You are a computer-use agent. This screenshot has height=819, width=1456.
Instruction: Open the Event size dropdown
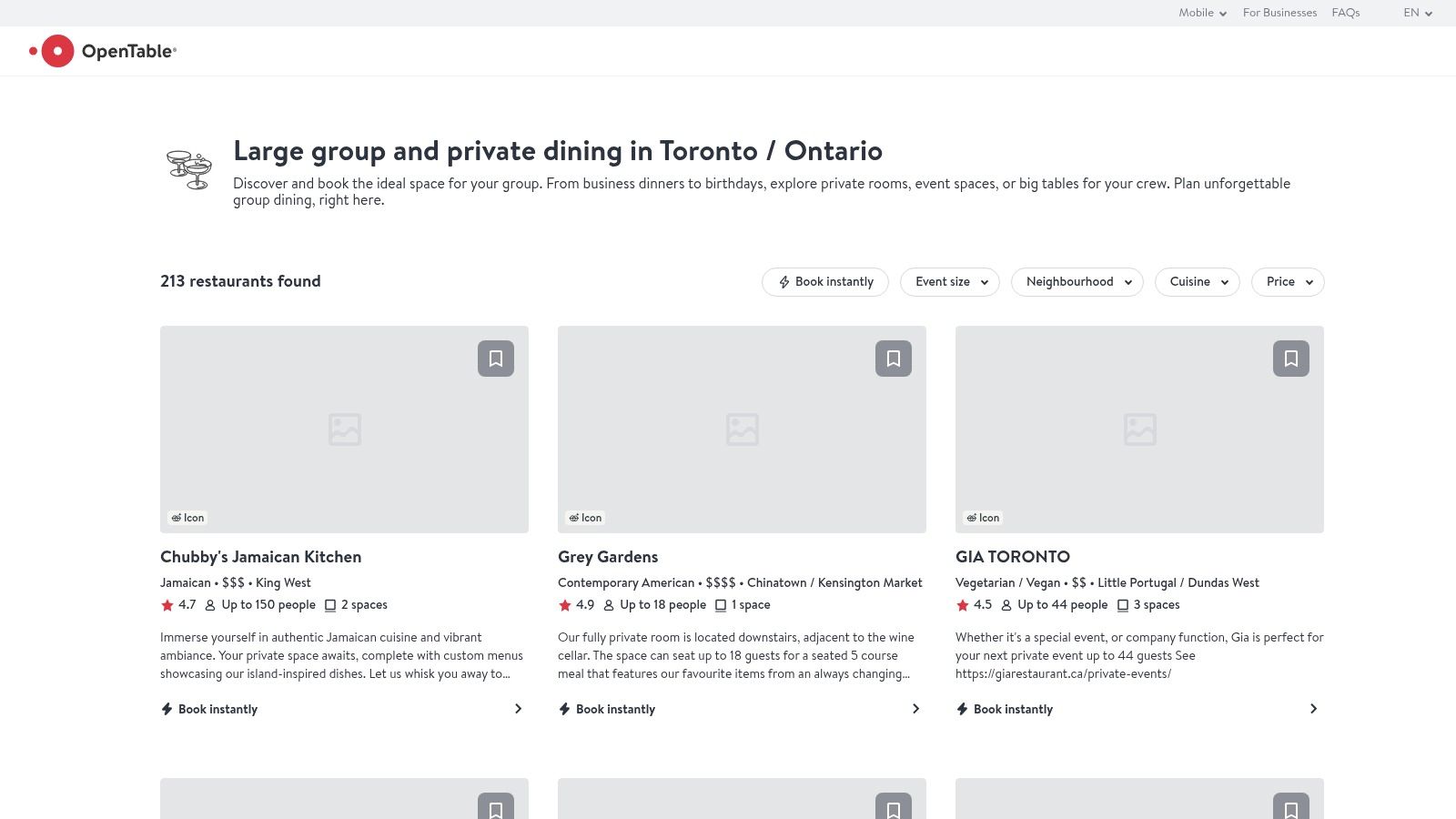coord(949,282)
